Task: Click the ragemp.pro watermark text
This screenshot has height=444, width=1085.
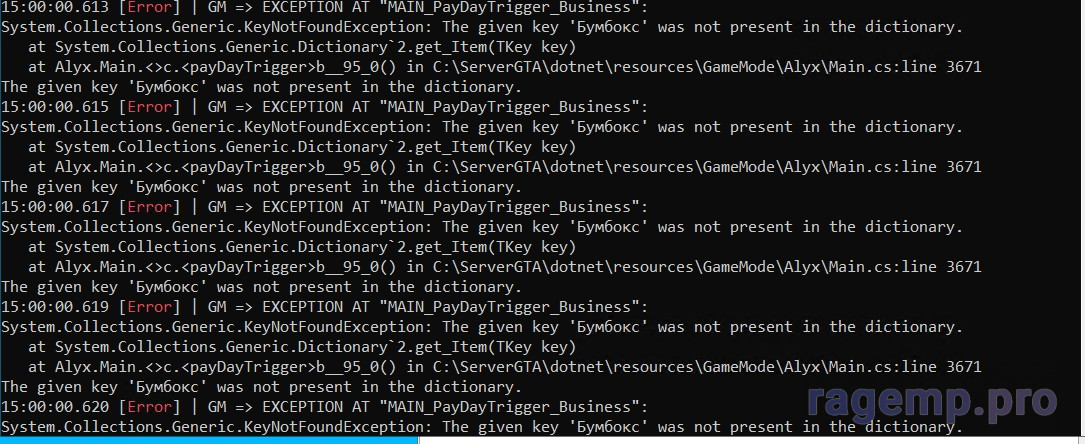Action: (932, 402)
